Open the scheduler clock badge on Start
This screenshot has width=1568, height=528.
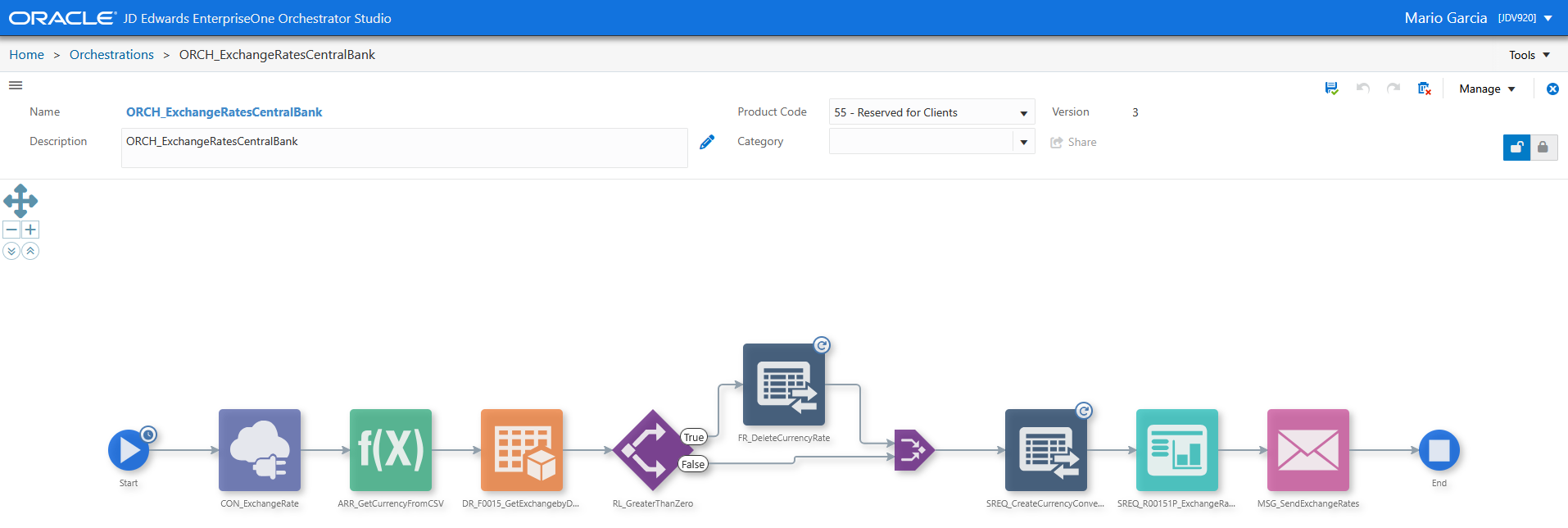pyautogui.click(x=148, y=435)
